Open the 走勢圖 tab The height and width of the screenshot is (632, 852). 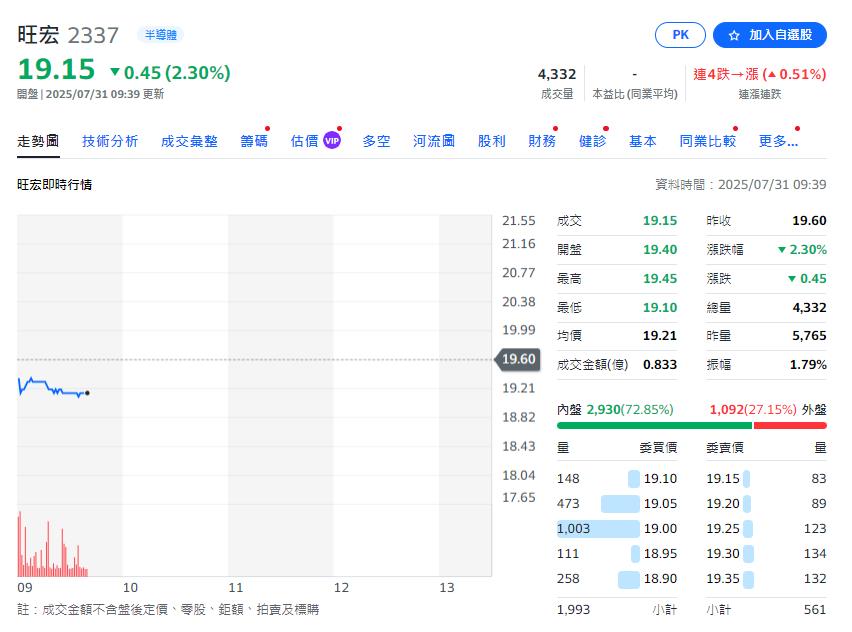(38, 141)
